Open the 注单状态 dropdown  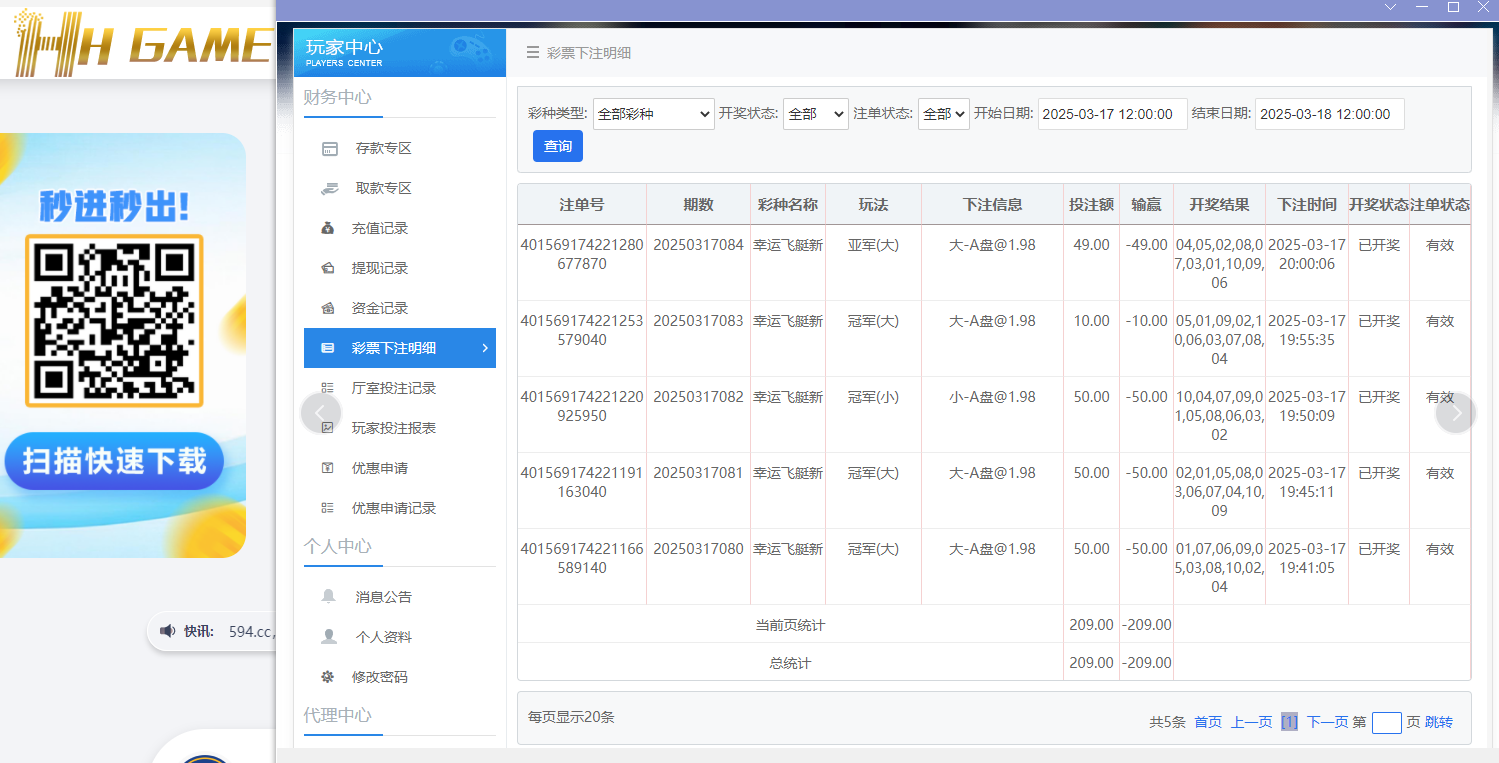click(x=943, y=113)
